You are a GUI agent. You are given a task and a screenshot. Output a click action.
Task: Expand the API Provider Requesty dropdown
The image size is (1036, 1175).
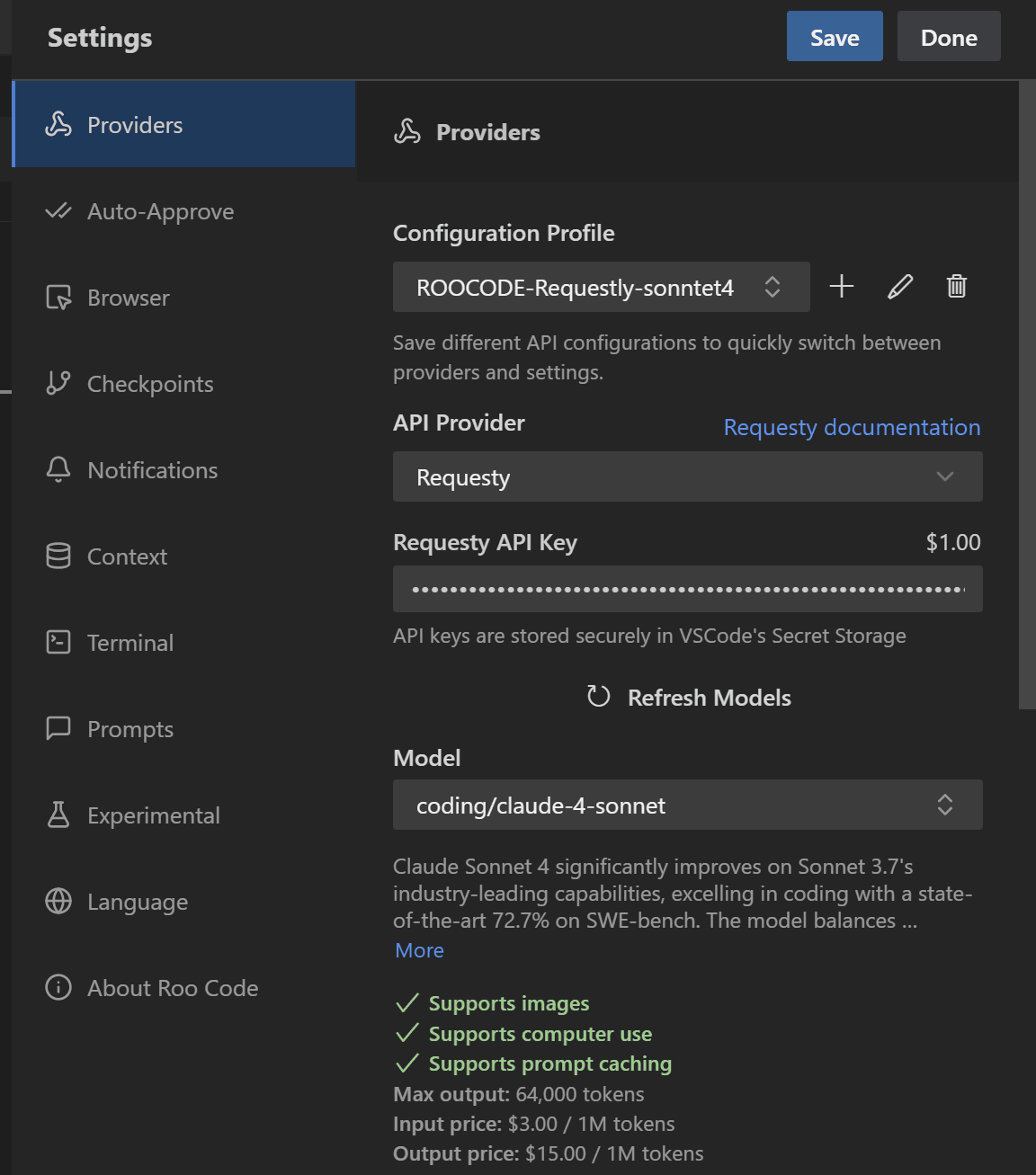pyautogui.click(x=688, y=476)
